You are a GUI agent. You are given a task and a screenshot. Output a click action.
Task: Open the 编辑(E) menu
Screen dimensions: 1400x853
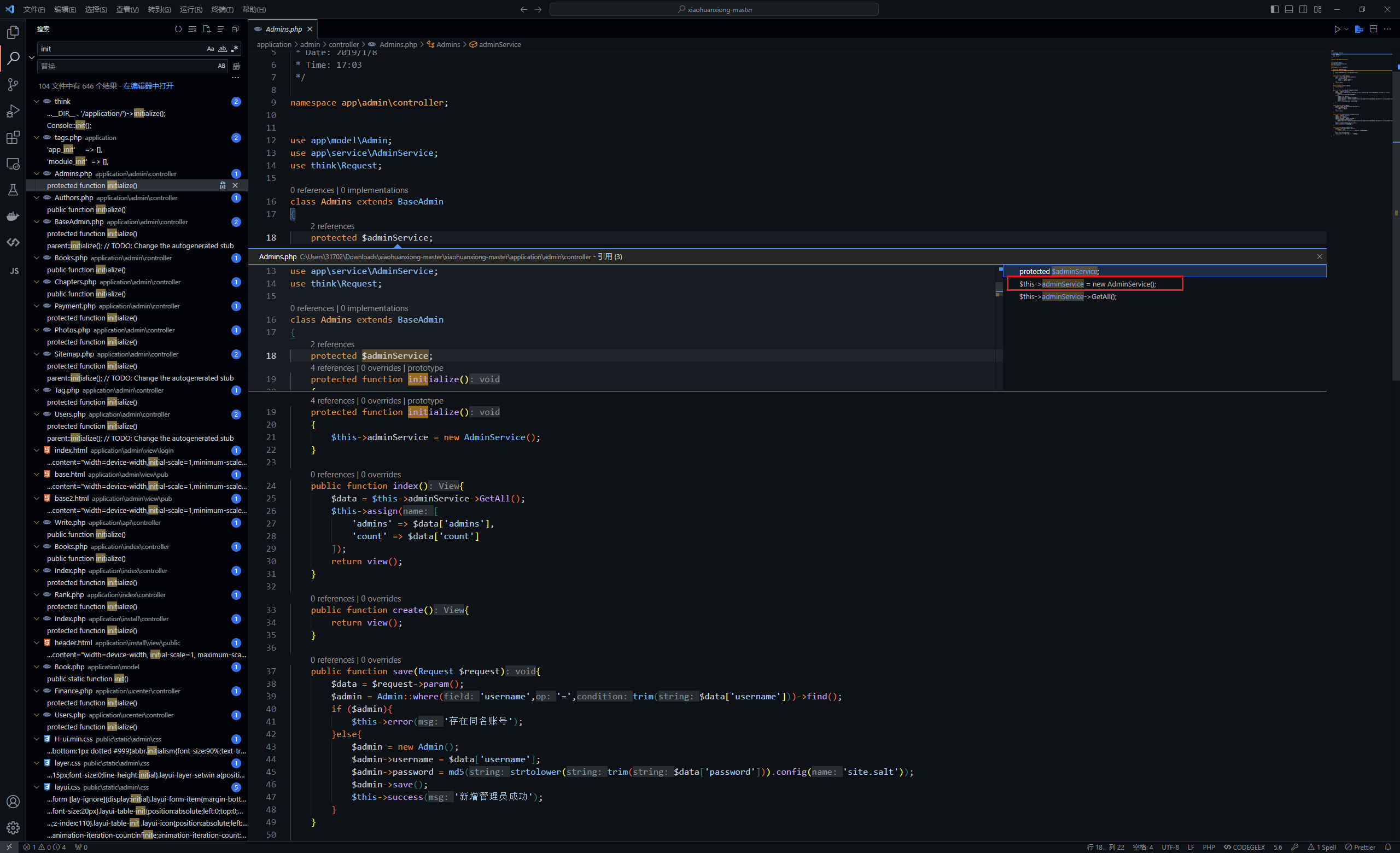pyautogui.click(x=65, y=9)
